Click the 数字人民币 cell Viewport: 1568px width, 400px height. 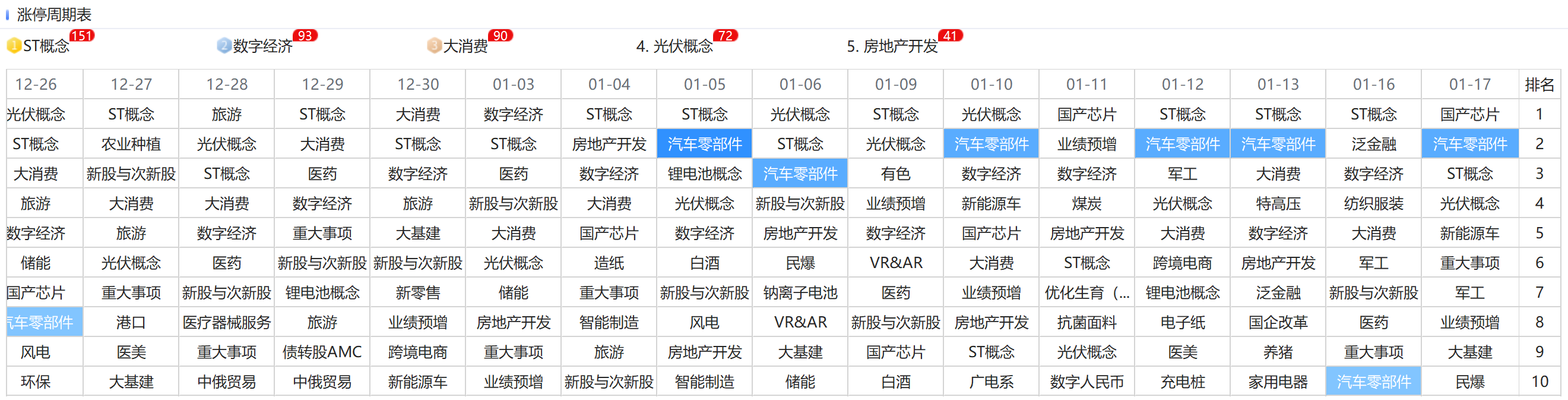pos(1086,382)
